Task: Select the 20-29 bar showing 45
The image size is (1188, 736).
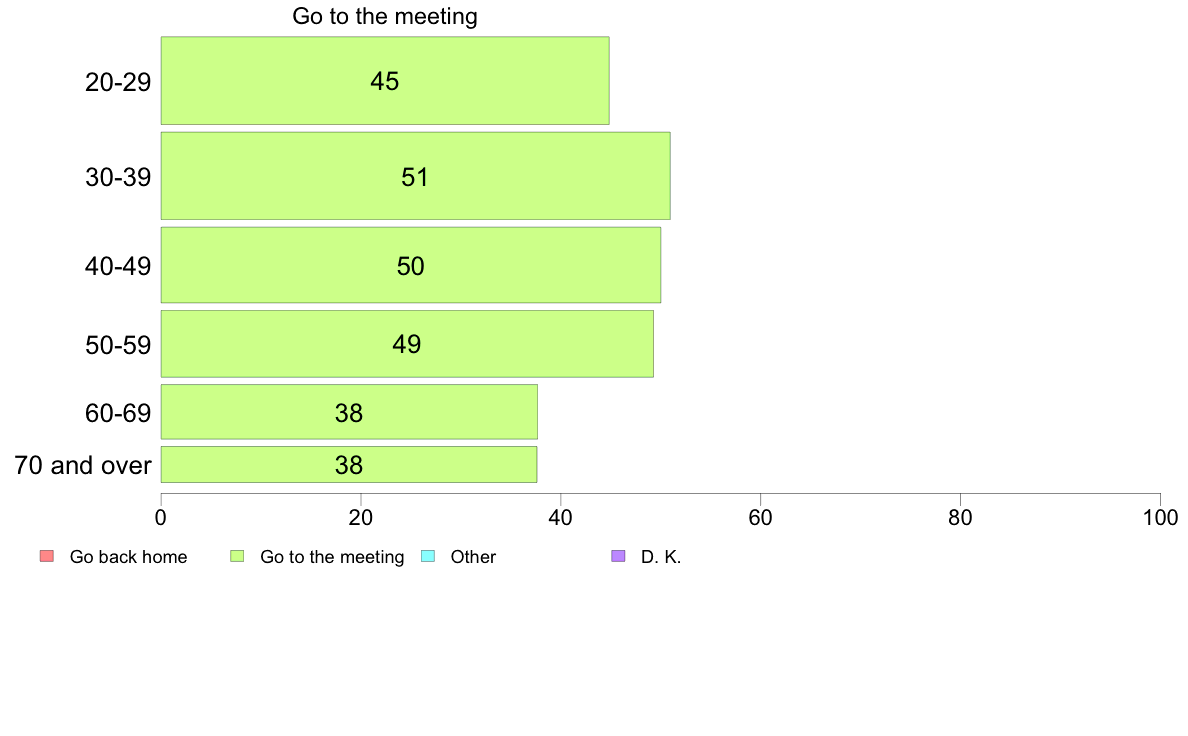Action: click(385, 80)
